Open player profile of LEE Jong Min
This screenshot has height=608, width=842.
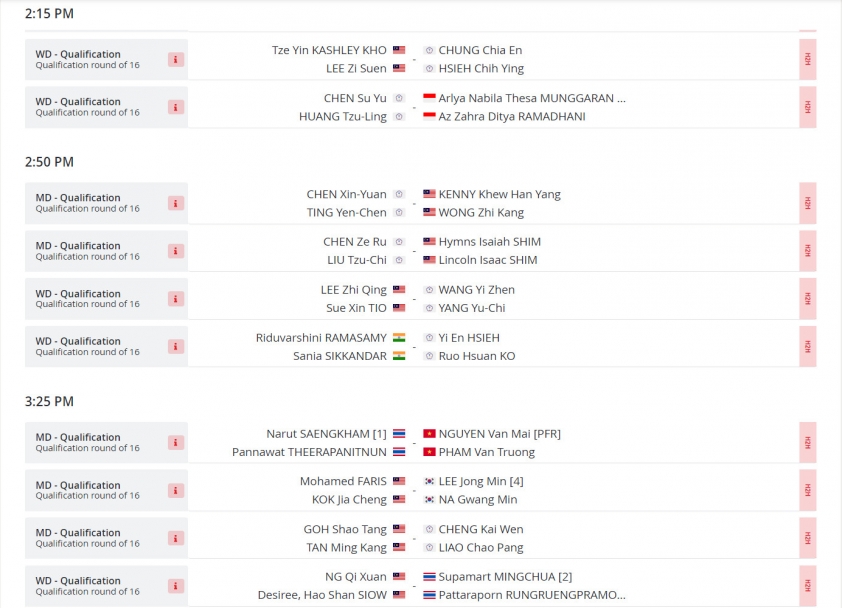point(481,481)
